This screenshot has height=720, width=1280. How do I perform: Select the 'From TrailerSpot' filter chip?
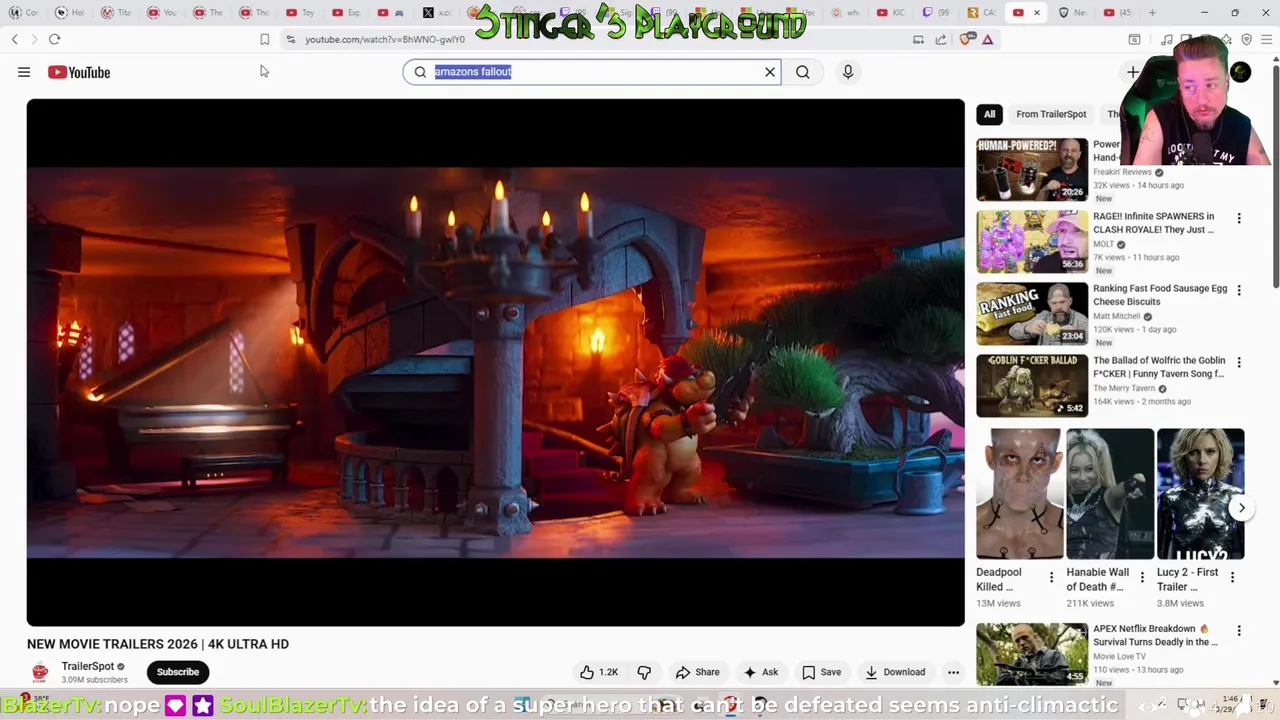tap(1051, 114)
